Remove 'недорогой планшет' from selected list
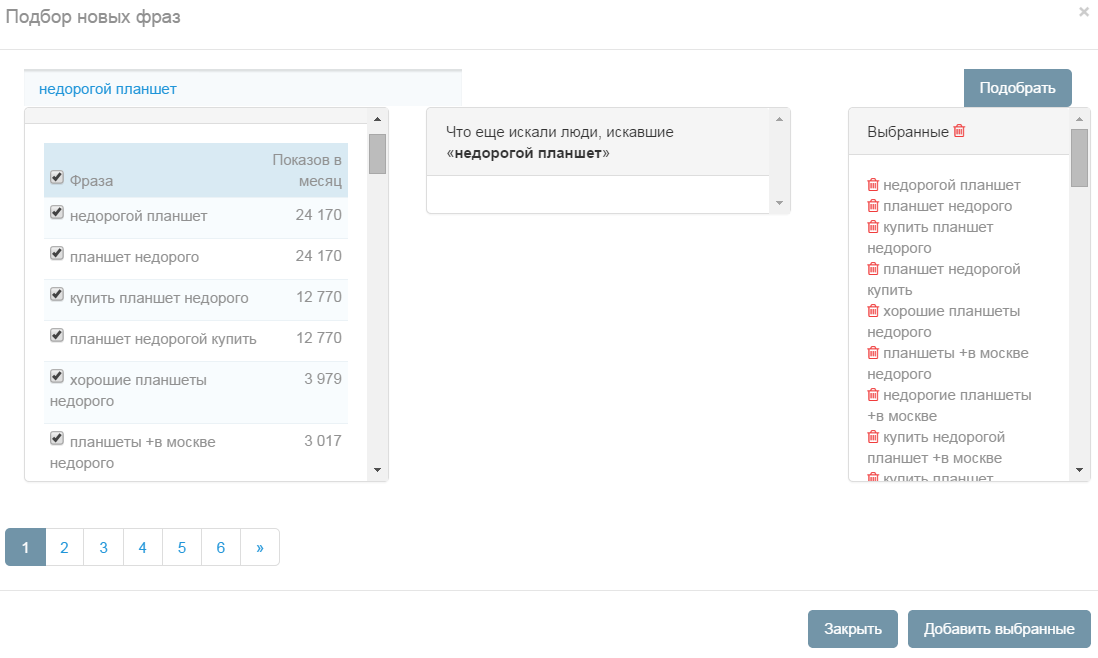The height and width of the screenshot is (658, 1098). [x=873, y=185]
